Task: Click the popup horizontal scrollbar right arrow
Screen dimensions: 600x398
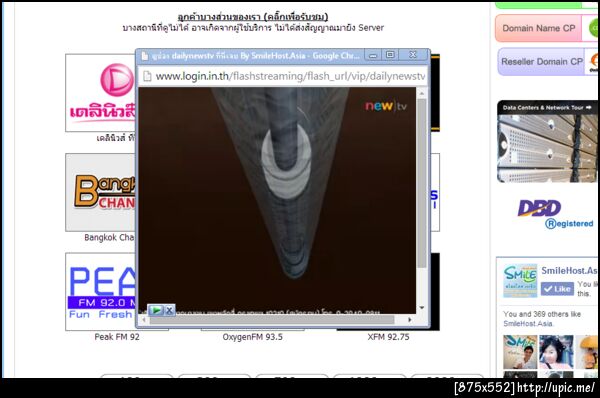Action: click(410, 320)
